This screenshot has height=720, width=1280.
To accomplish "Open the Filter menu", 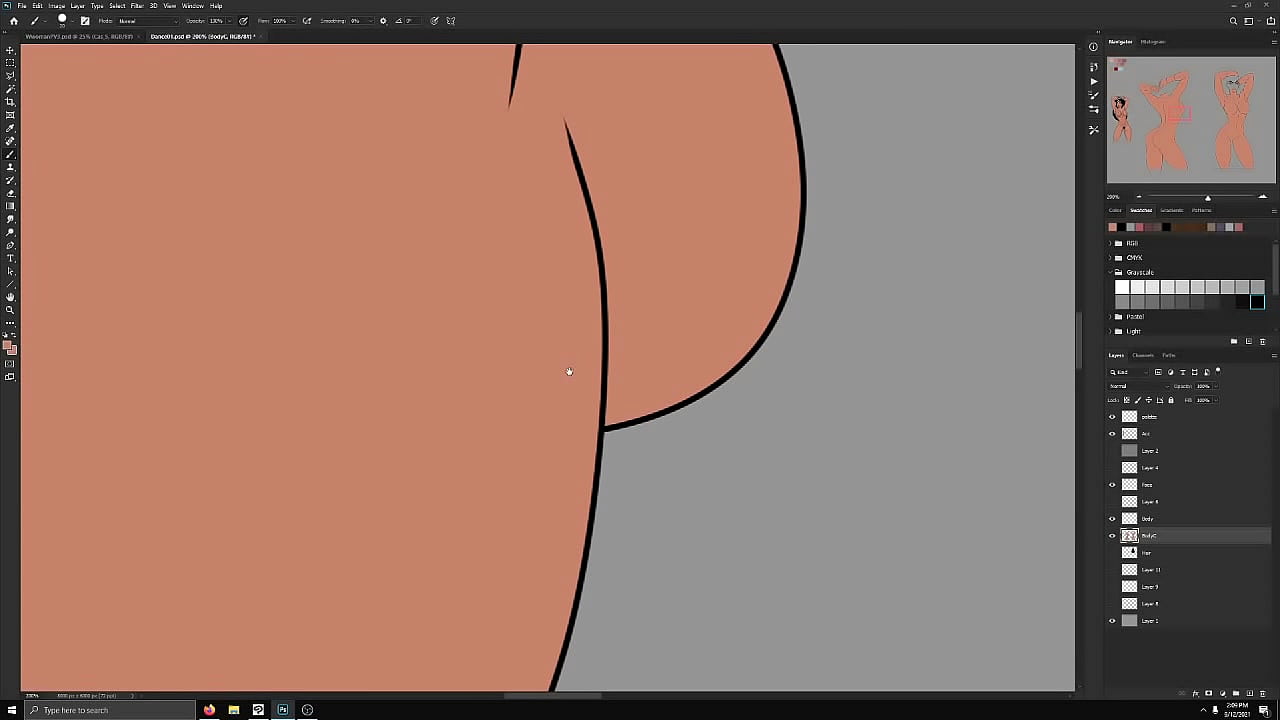I will tap(137, 5).
